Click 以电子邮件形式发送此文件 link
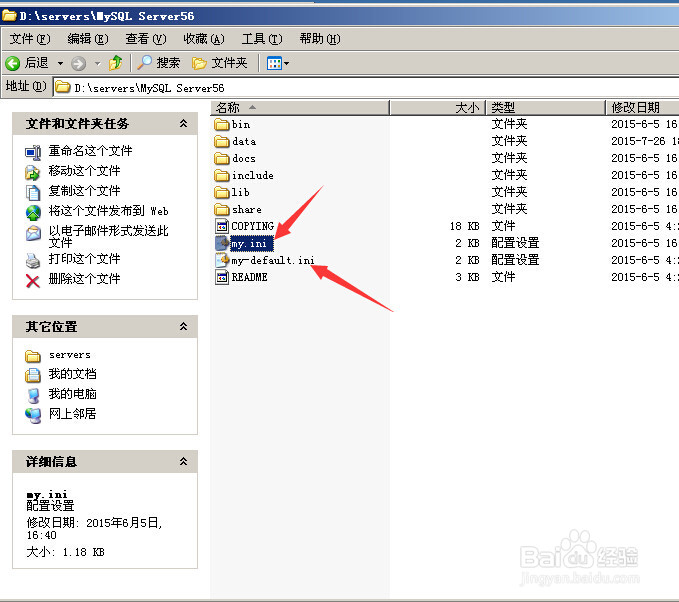This screenshot has width=679, height=602. click(108, 236)
